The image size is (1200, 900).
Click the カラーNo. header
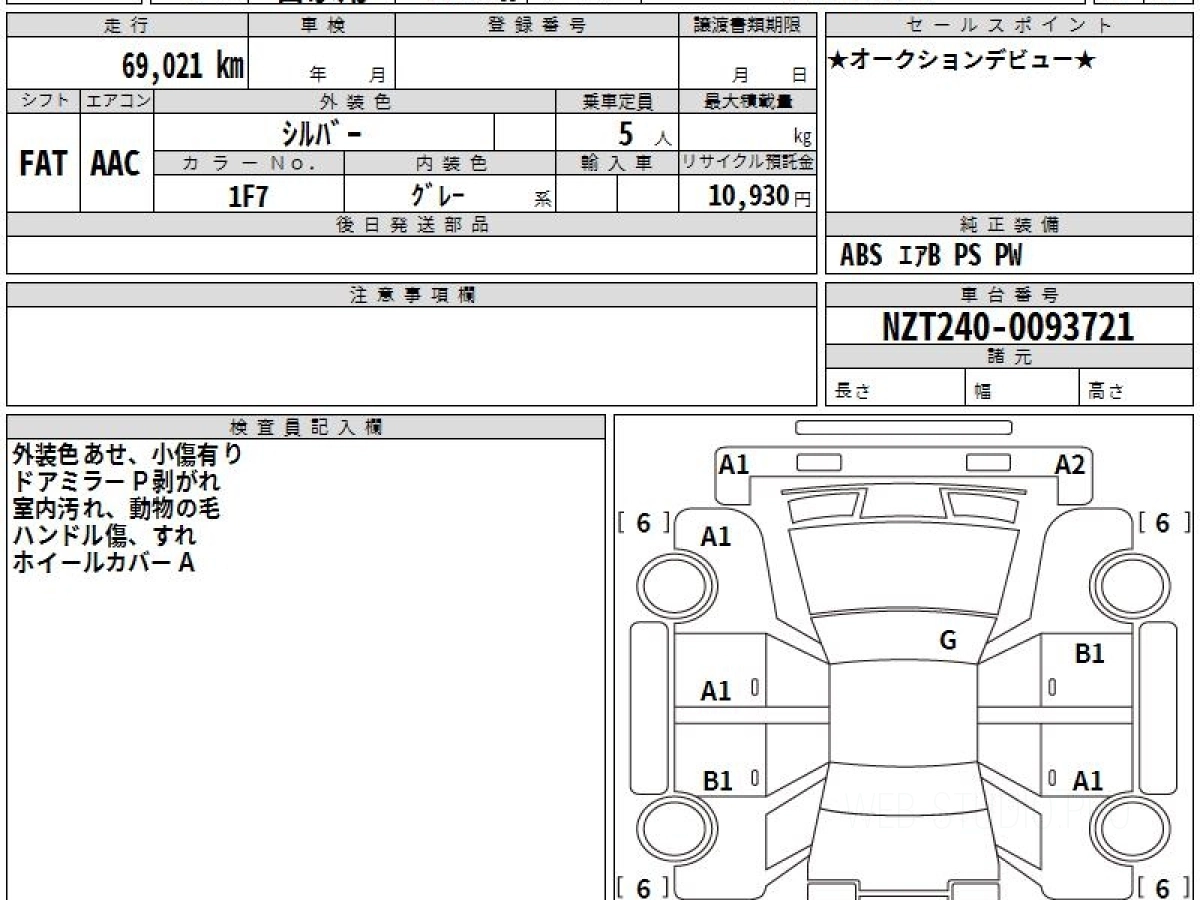(x=249, y=163)
